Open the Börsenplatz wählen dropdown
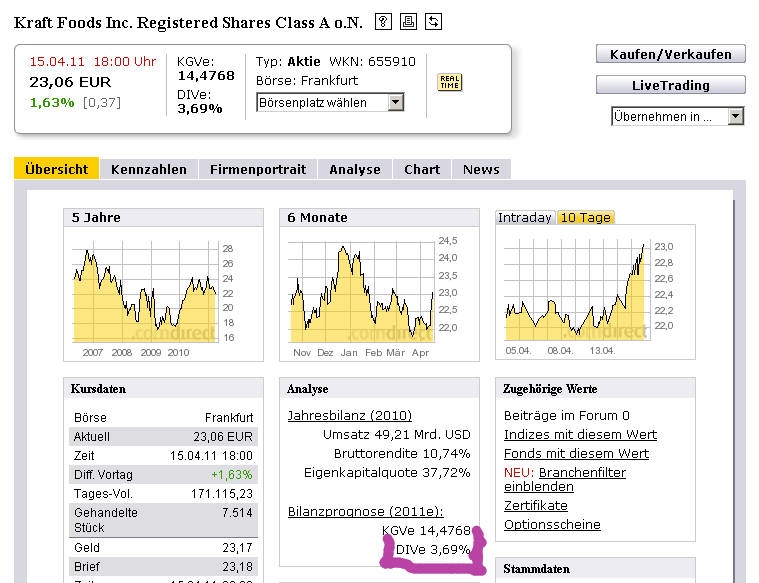The image size is (759, 583). (330, 103)
